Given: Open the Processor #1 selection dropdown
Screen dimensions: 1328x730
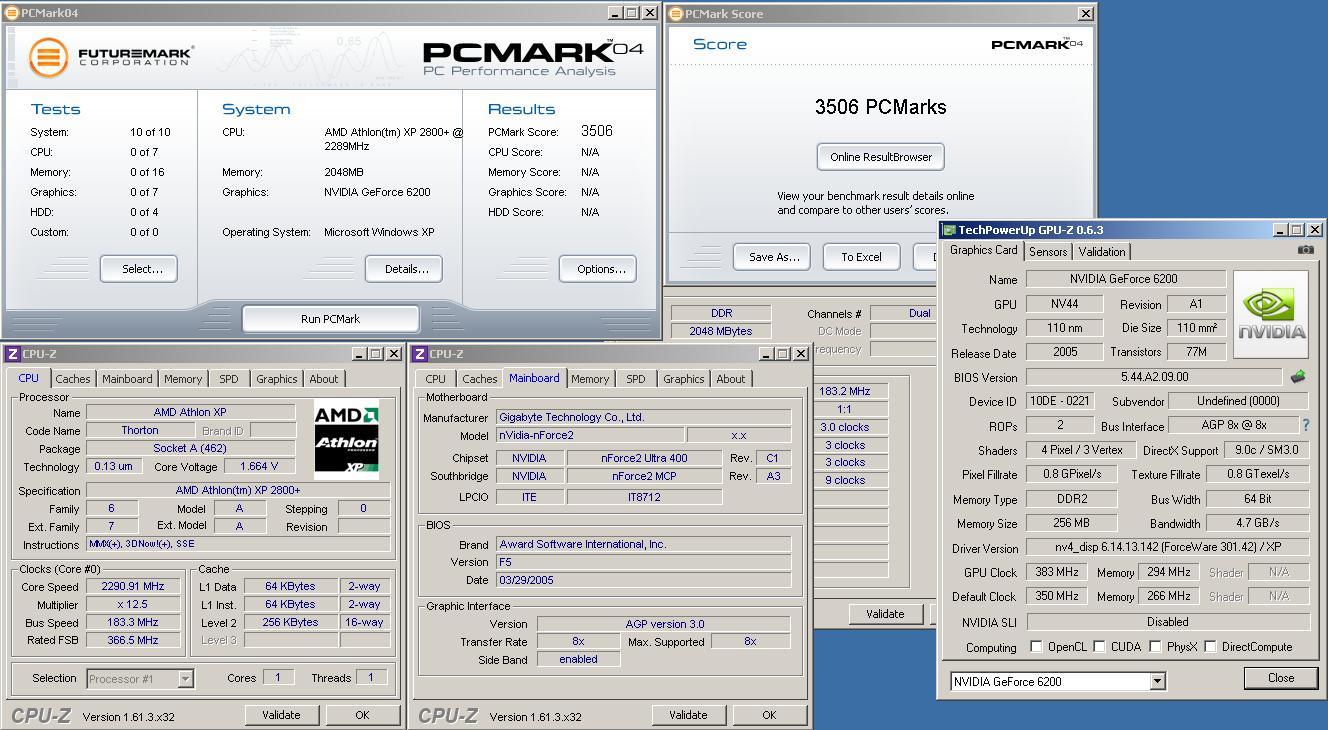Looking at the screenshot, I should click(x=185, y=679).
